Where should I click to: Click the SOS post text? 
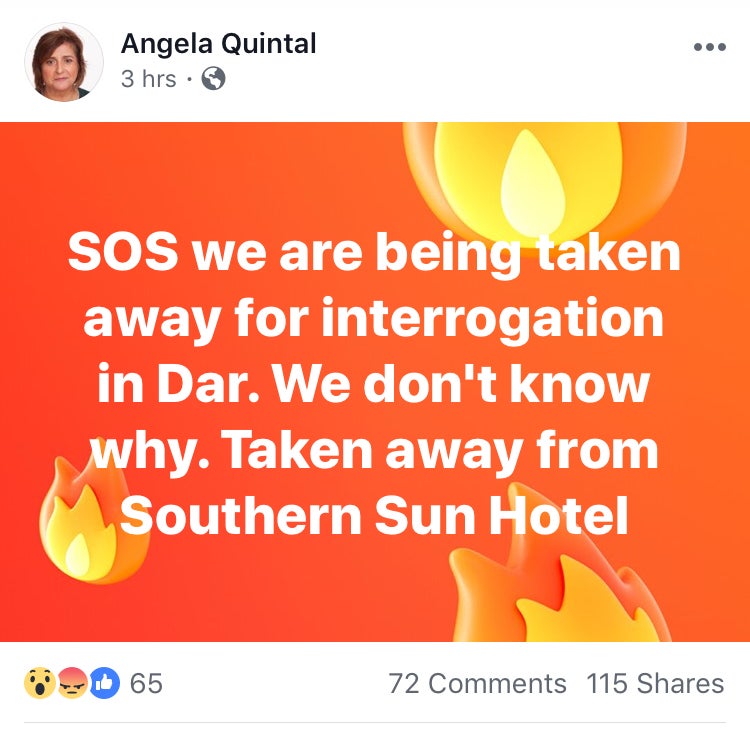[x=374, y=383]
